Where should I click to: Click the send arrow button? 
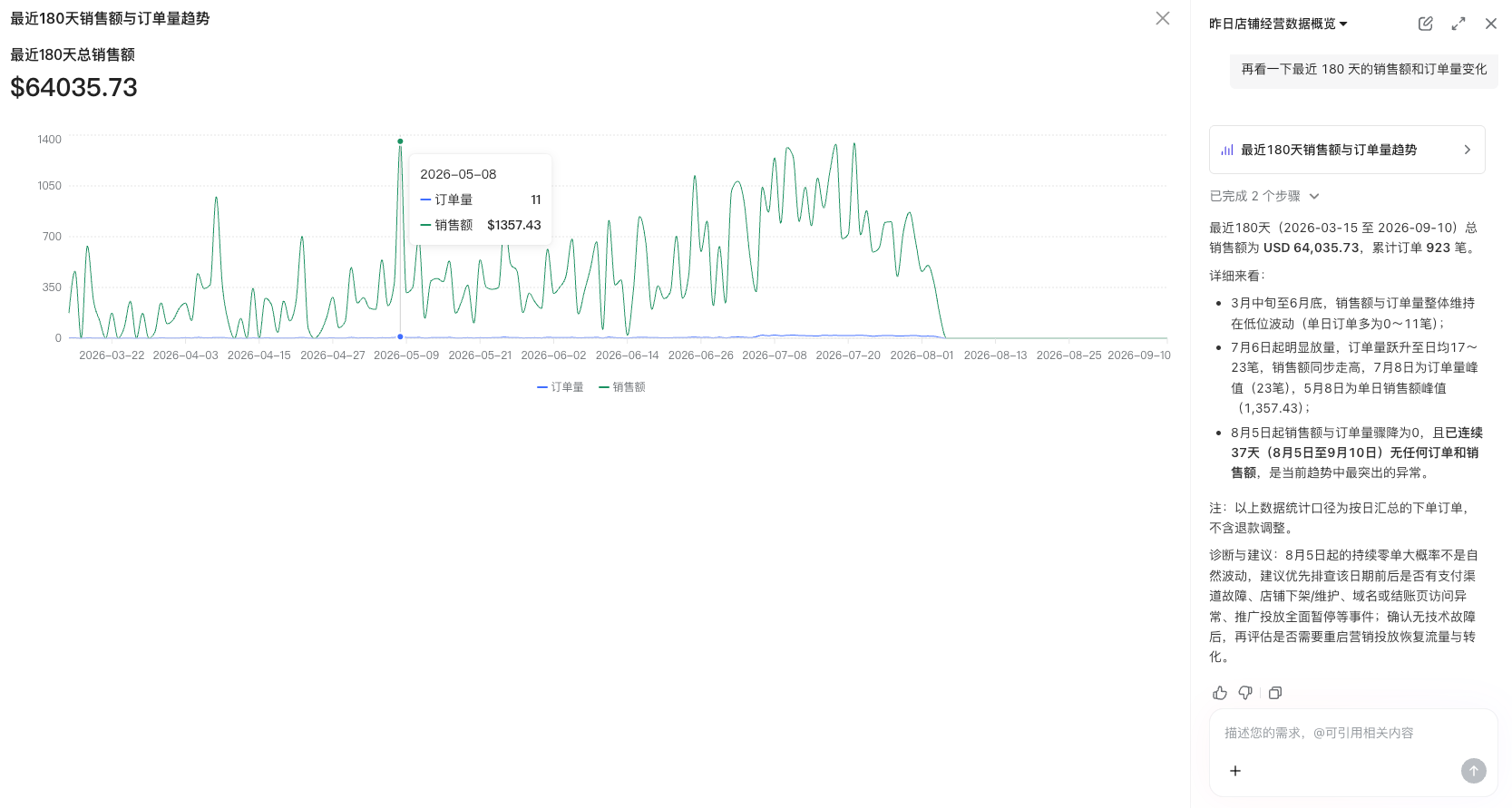(x=1473, y=771)
